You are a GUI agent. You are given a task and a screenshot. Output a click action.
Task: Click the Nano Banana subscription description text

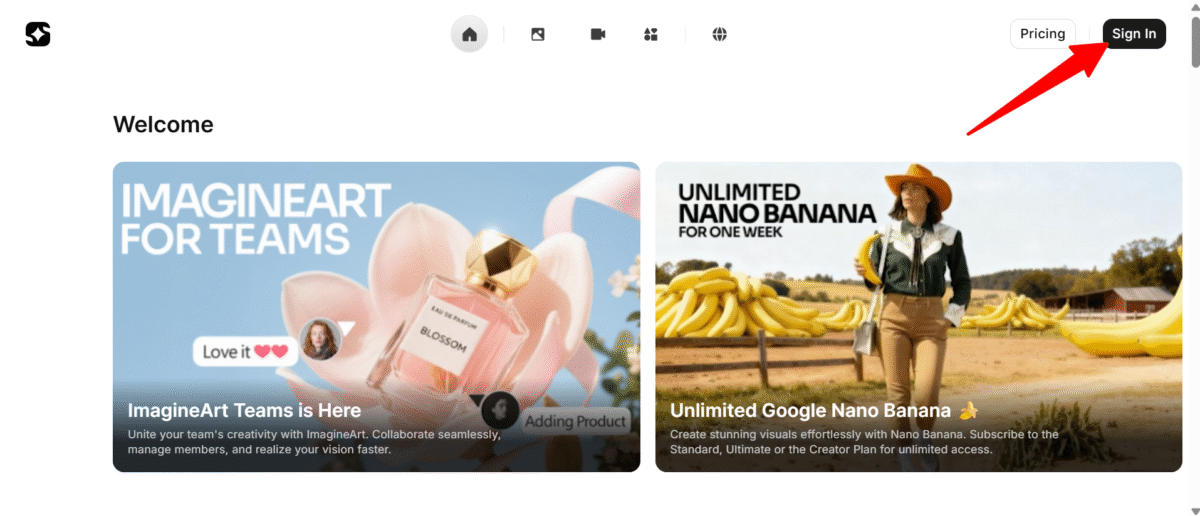[864, 442]
